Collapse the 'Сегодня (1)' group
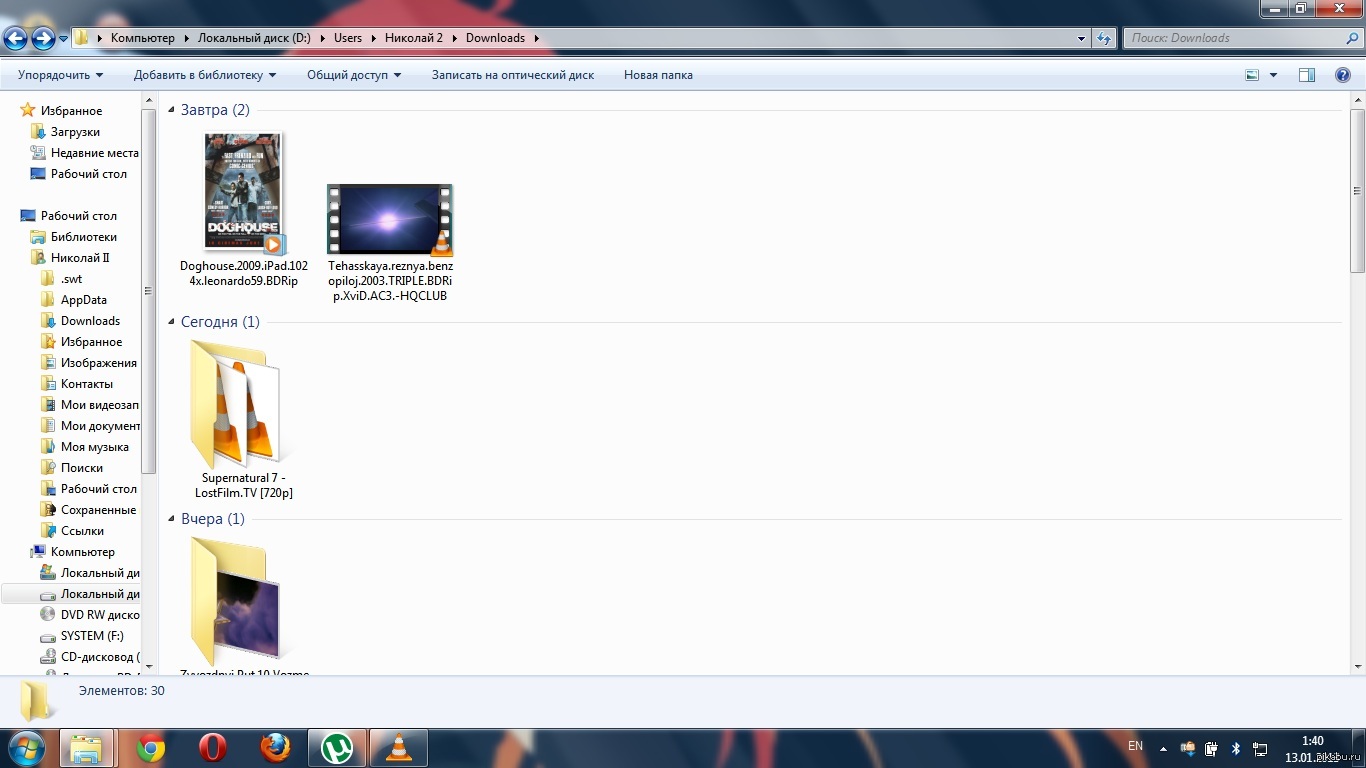This screenshot has height=768, width=1366. tap(171, 322)
